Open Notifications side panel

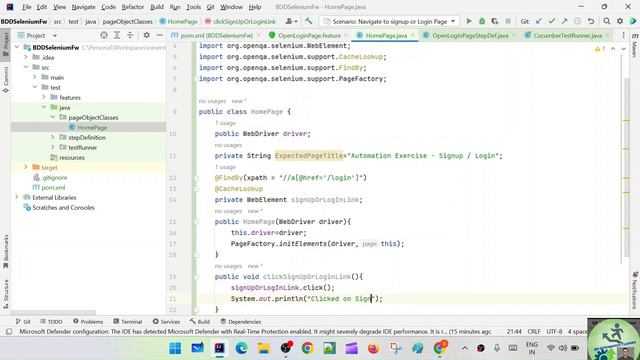point(635,291)
